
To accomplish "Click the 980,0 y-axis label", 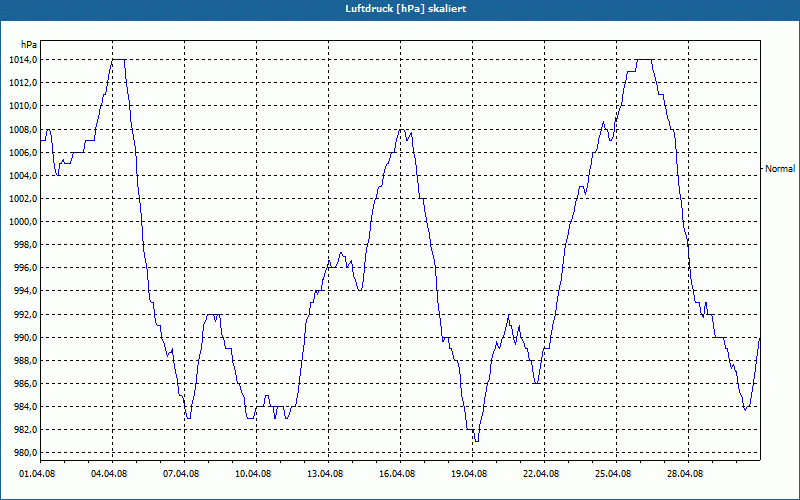I will pyautogui.click(x=25, y=453).
